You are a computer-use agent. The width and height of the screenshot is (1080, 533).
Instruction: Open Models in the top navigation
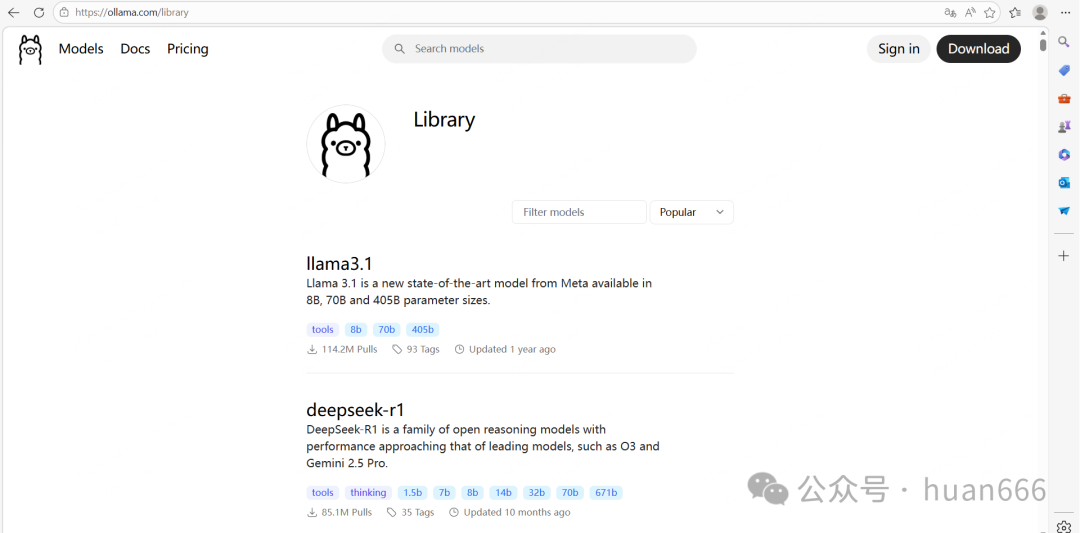coord(81,49)
